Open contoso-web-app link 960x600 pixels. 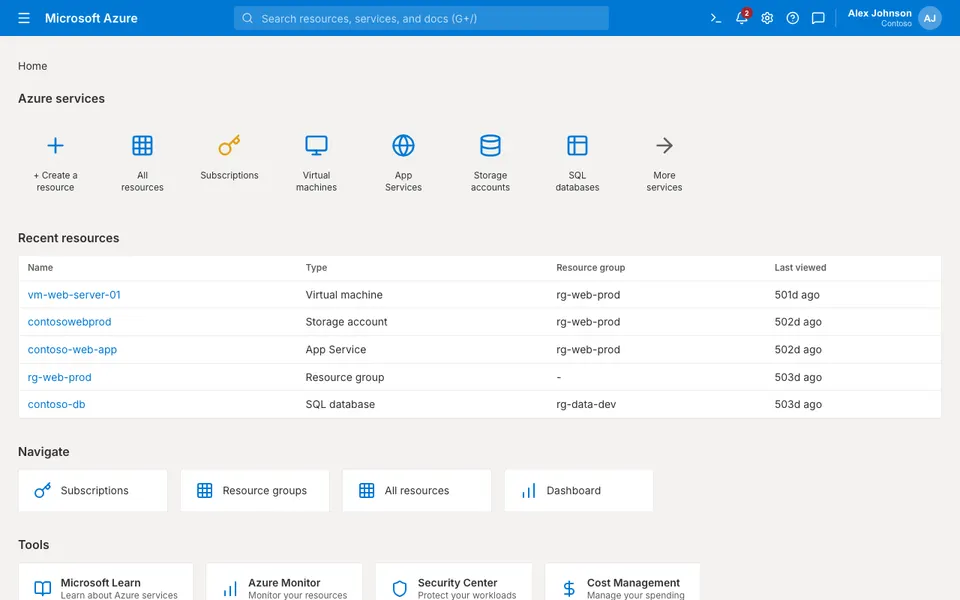[x=72, y=350]
